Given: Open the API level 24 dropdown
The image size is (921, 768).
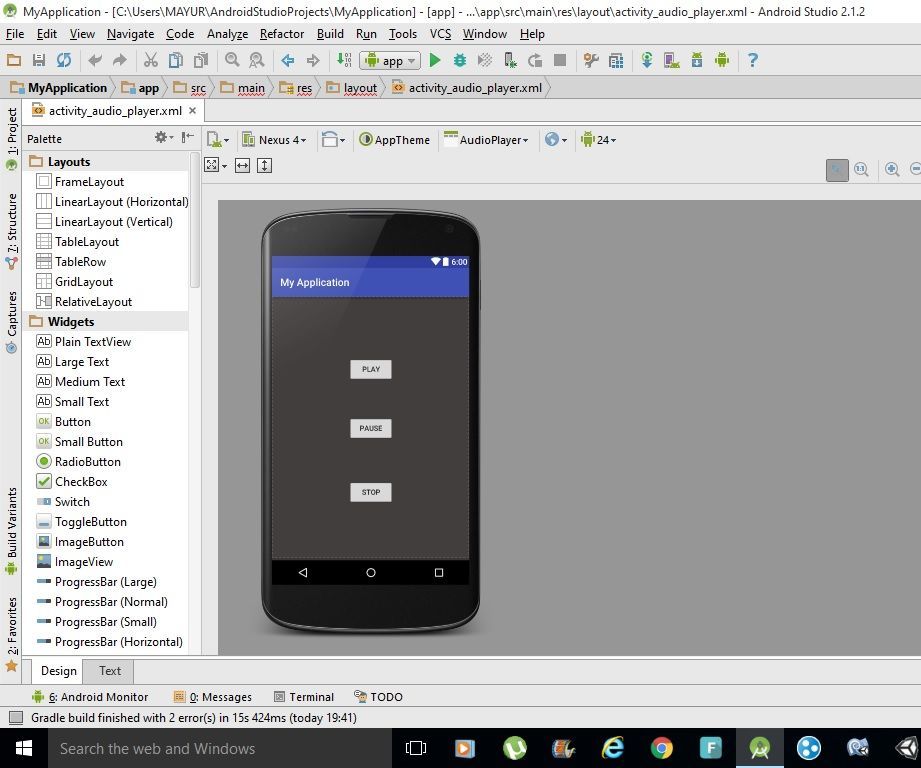Looking at the screenshot, I should (x=599, y=140).
